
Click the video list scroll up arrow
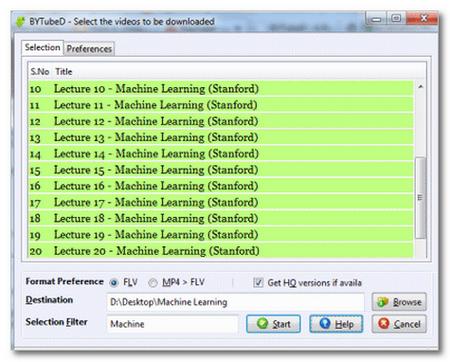point(421,87)
